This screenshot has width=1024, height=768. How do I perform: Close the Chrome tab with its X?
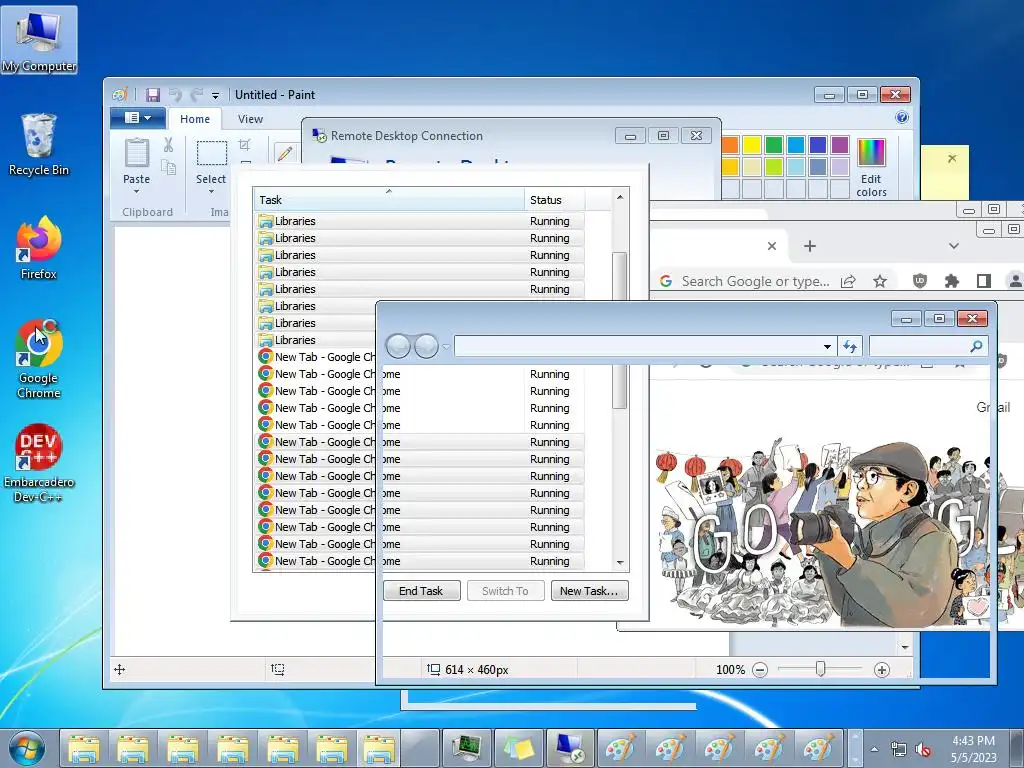[772, 246]
